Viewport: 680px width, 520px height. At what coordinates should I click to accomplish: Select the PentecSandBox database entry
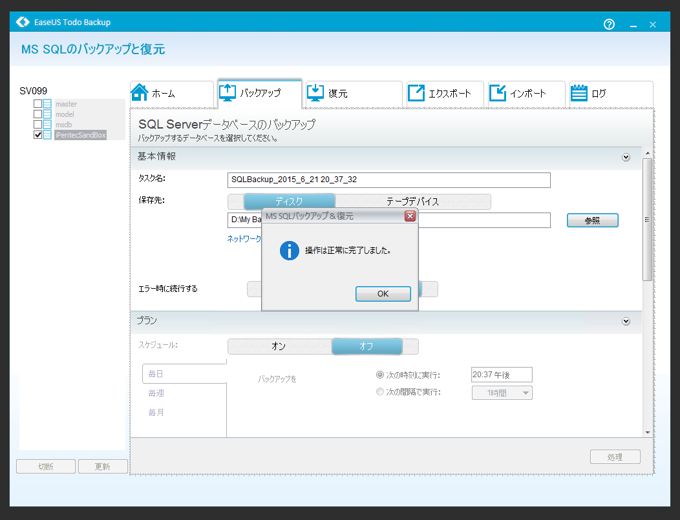[x=81, y=135]
